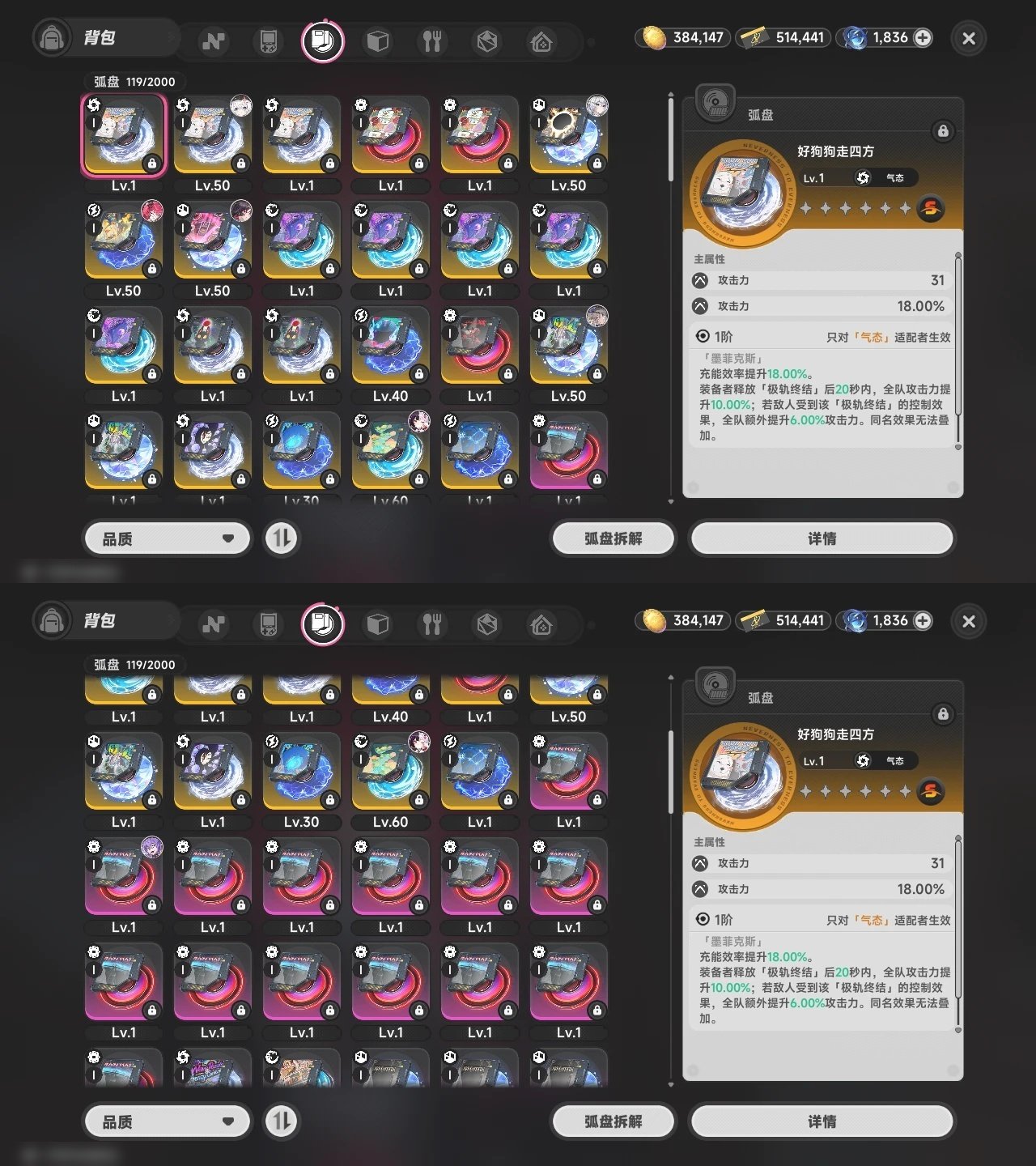Expand the 品质 dropdown in upper screen

(168, 538)
